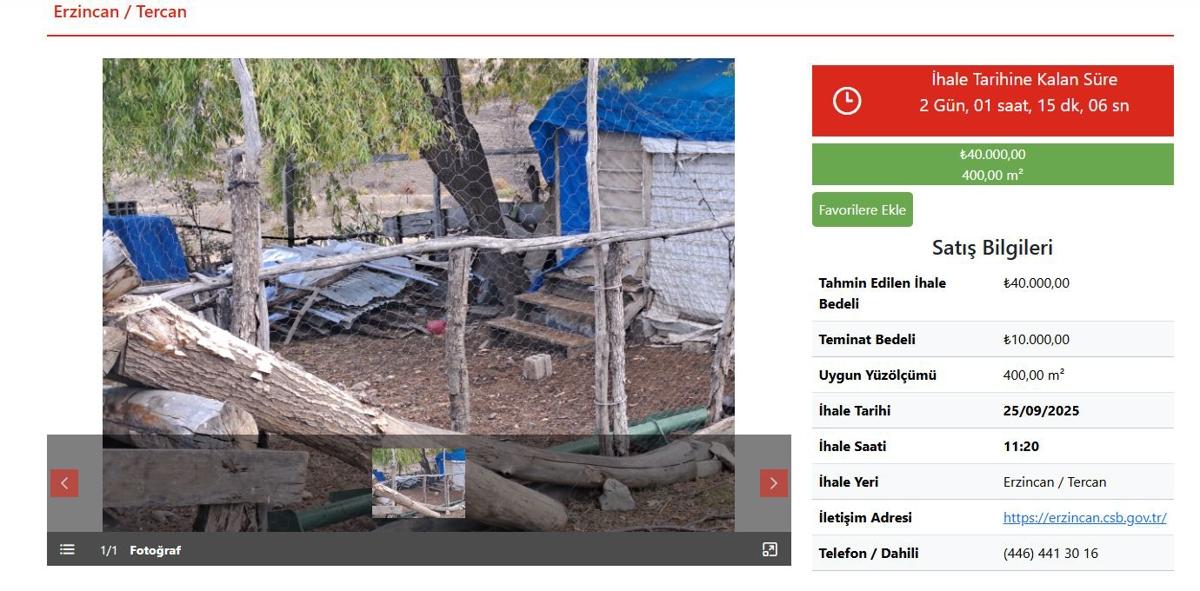Click the Satış Bilgileri section heading
Image resolution: width=1200 pixels, height=591 pixels.
(992, 247)
